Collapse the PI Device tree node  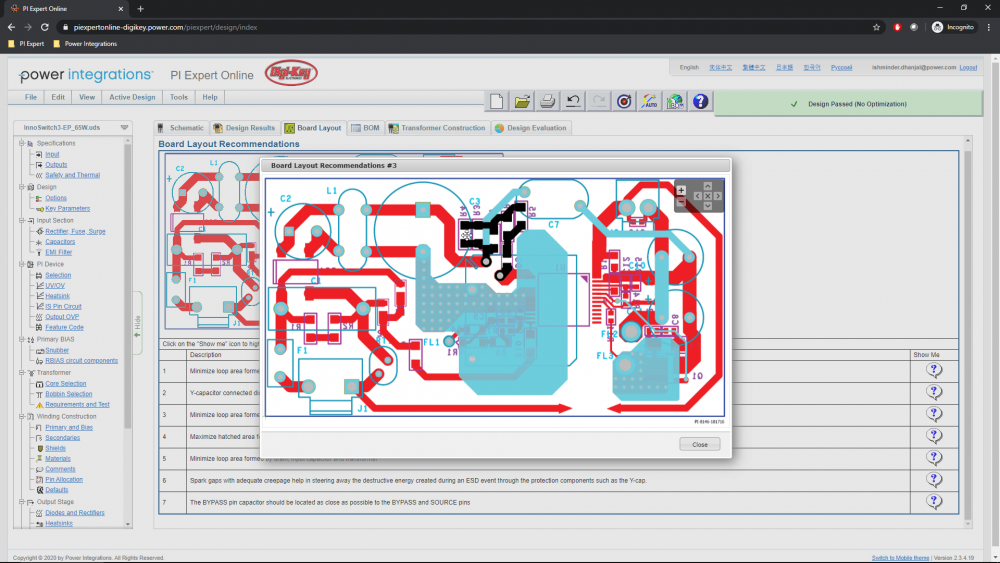point(22,264)
